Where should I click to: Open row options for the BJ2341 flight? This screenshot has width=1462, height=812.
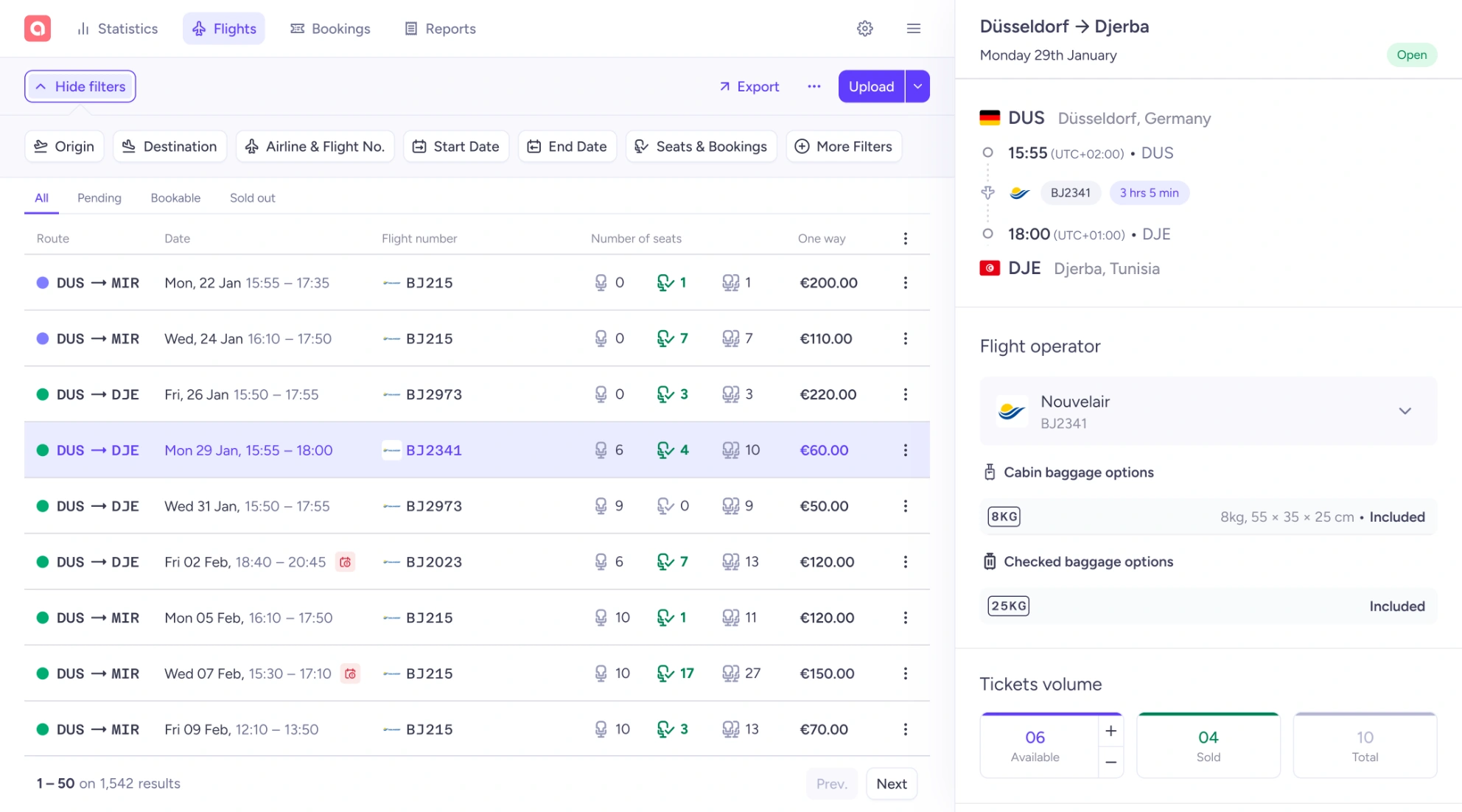(906, 450)
